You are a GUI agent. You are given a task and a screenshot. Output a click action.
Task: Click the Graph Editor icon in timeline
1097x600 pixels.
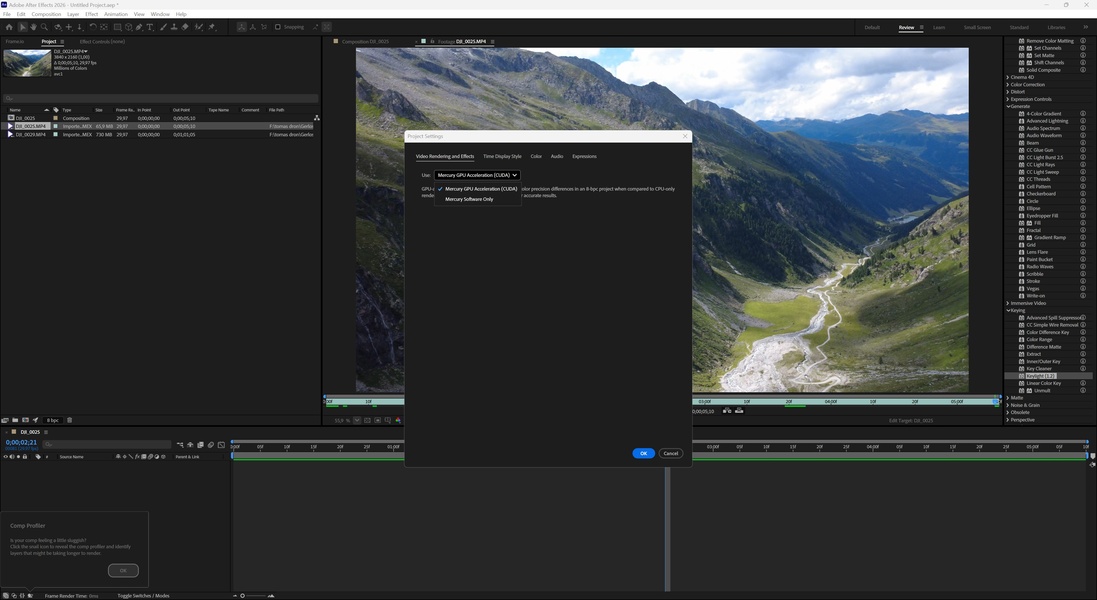point(221,445)
